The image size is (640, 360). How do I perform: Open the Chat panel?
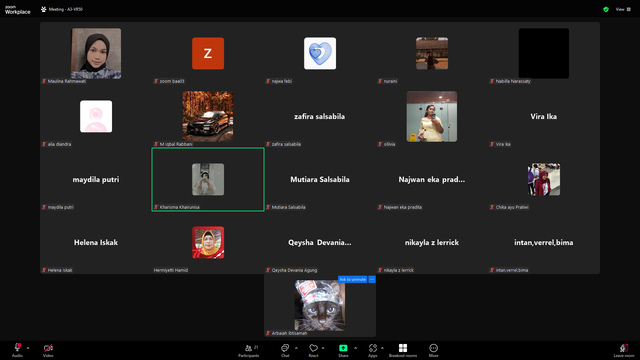[285, 350]
